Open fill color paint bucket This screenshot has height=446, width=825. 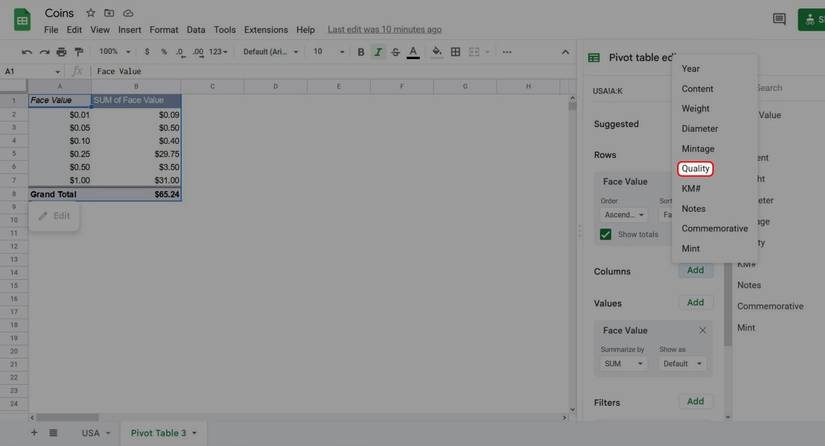coord(437,52)
